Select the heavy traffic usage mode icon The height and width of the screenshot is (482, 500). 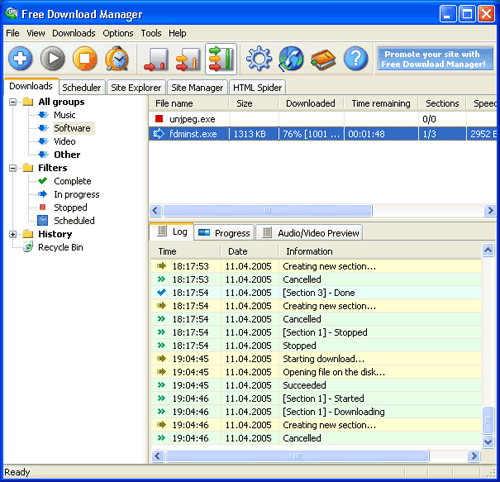coord(221,59)
